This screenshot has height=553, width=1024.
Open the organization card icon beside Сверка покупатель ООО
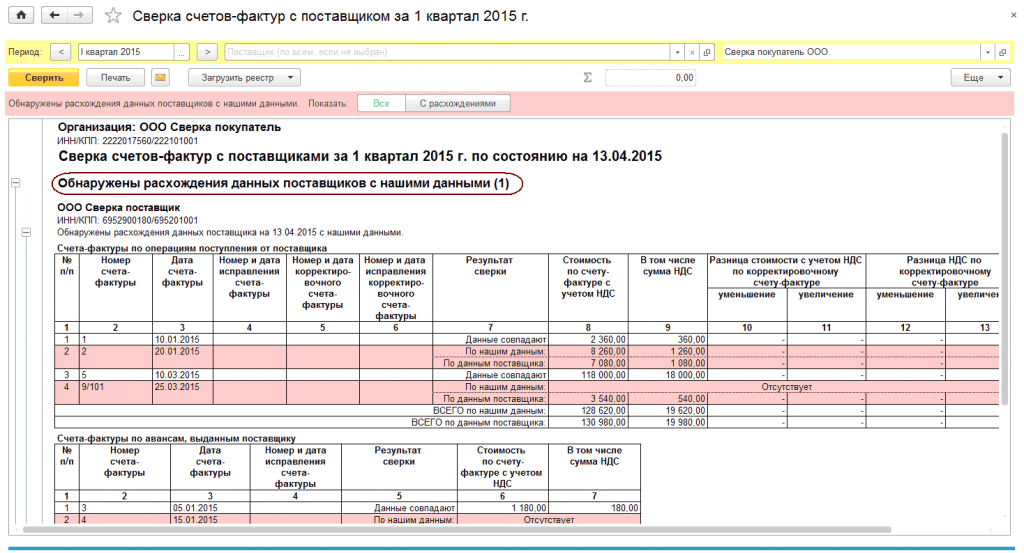point(1002,52)
